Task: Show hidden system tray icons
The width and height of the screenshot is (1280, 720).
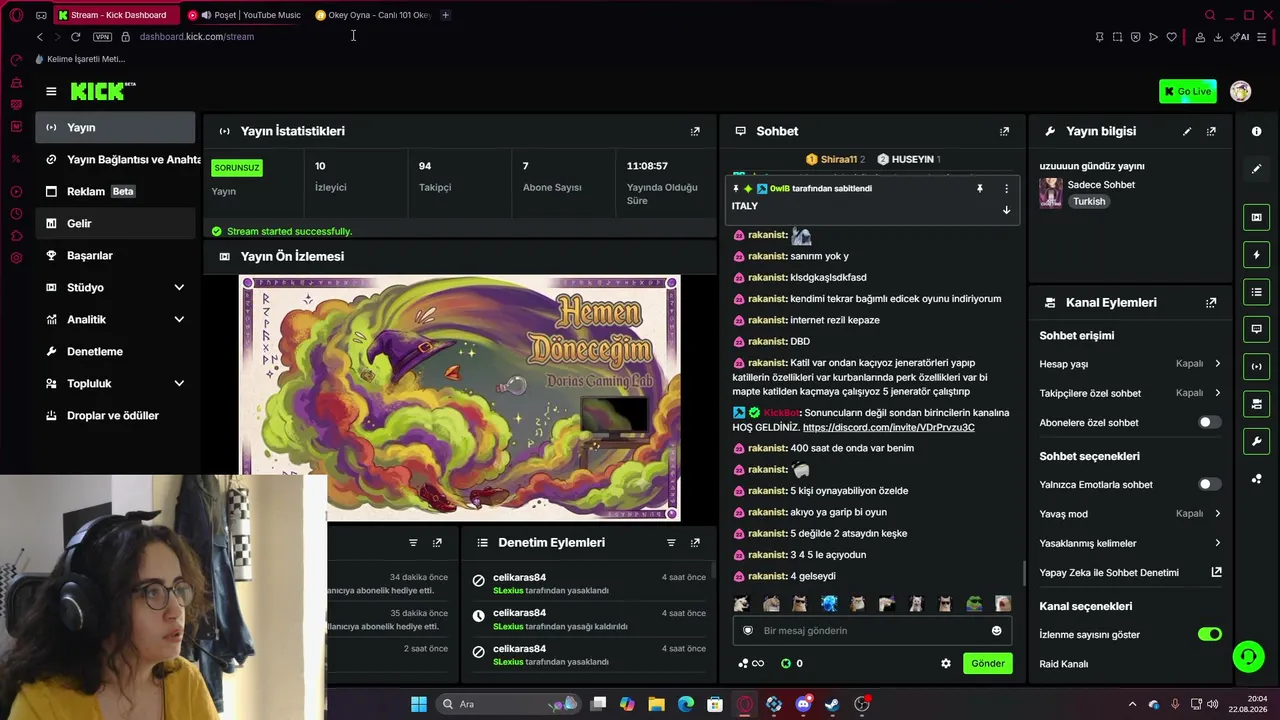Action: tap(1132, 704)
